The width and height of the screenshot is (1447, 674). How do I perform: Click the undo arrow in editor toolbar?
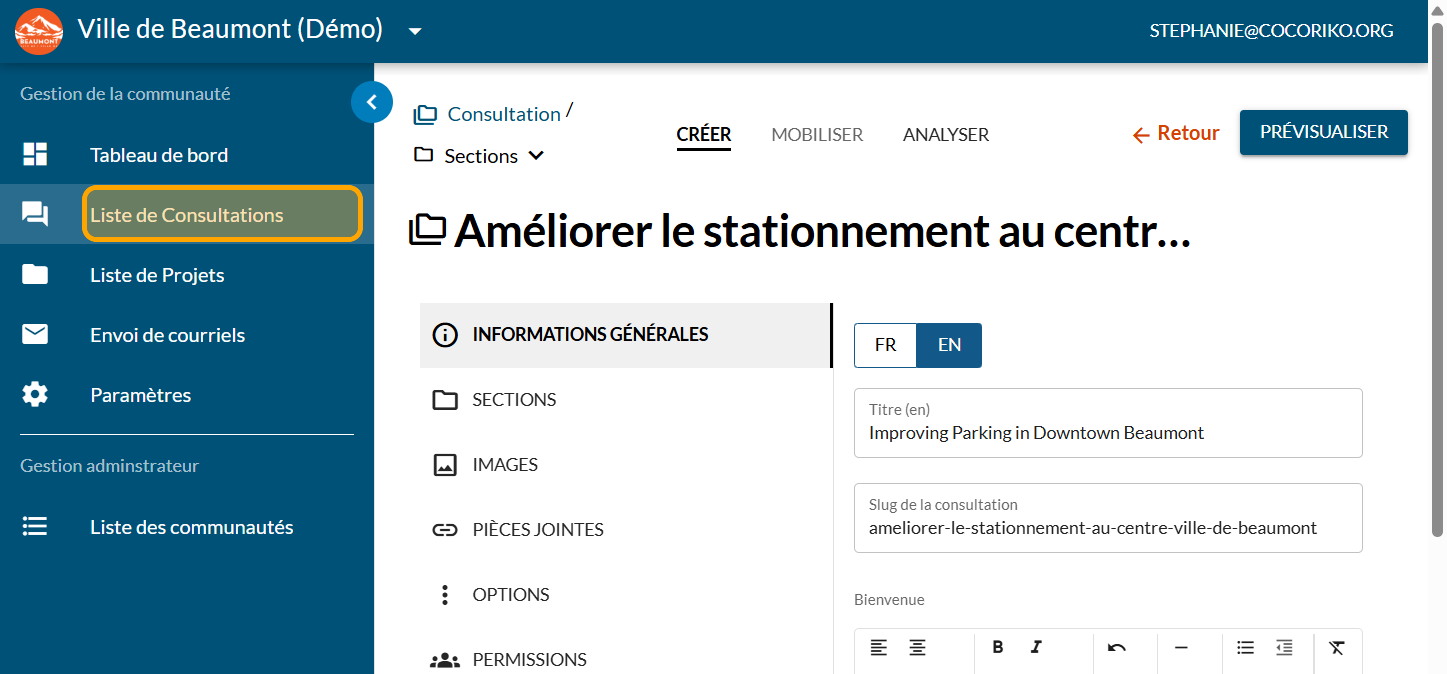(x=1117, y=647)
